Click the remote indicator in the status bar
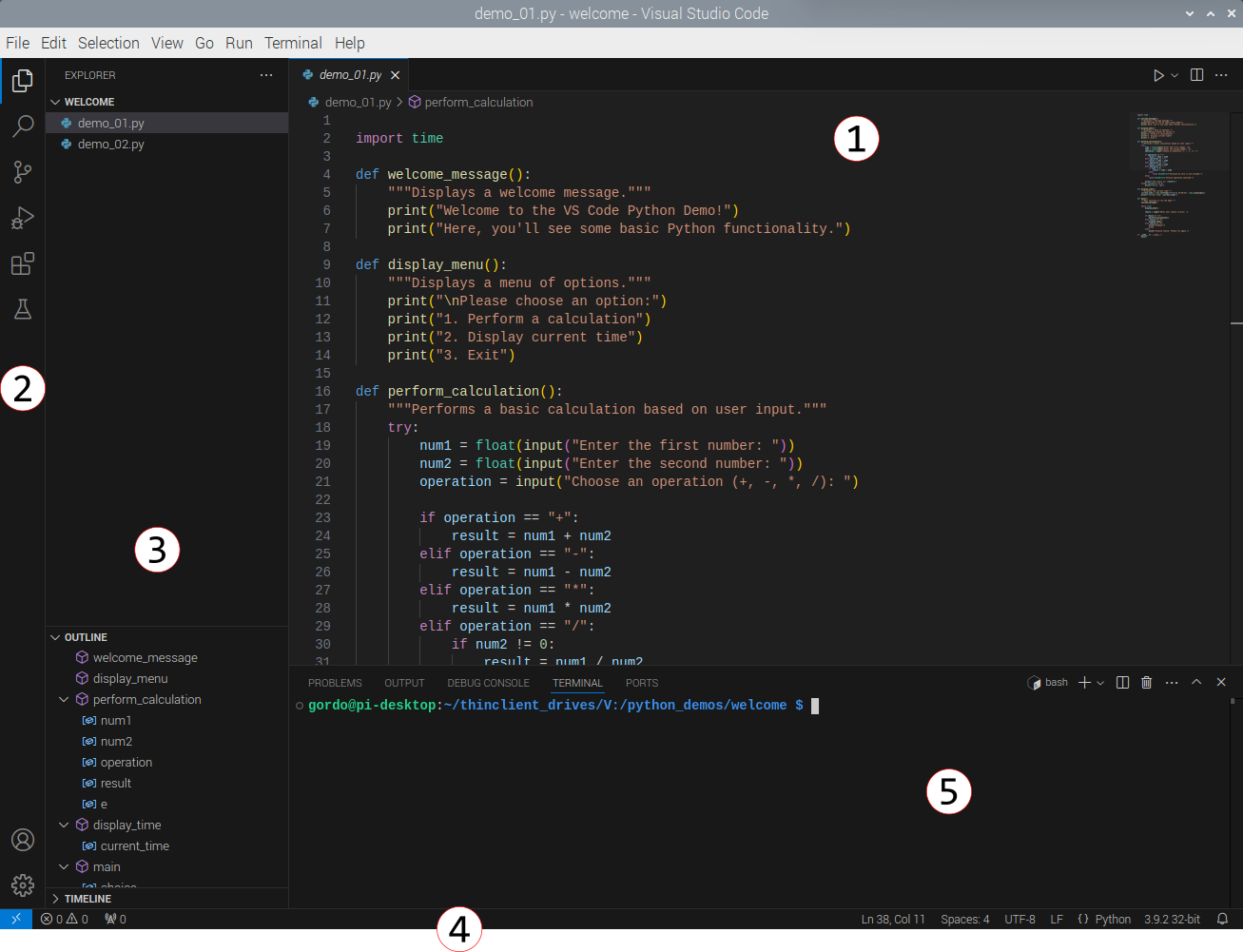1243x952 pixels. [15, 919]
